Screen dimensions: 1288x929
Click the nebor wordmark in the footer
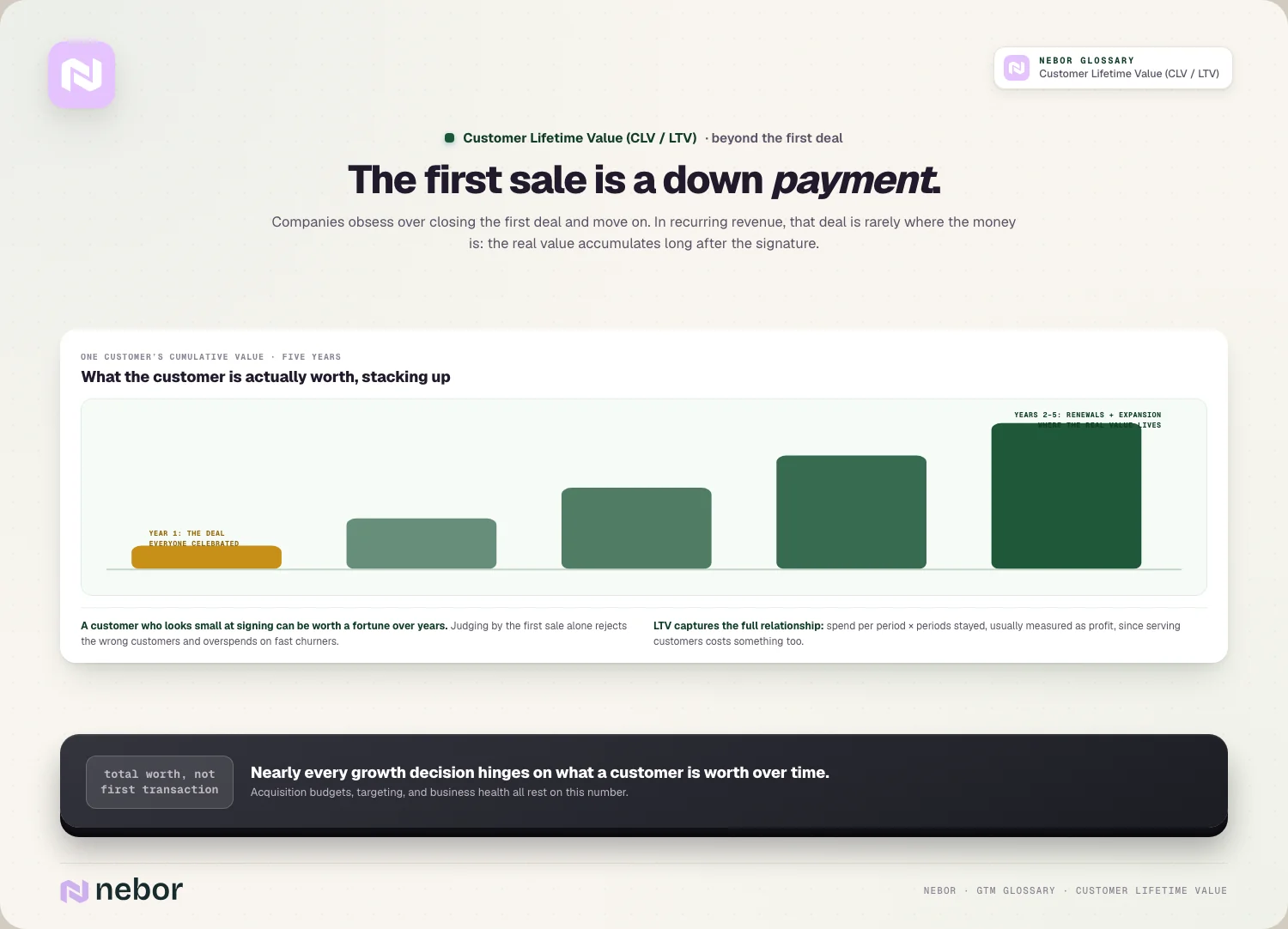[x=139, y=890]
